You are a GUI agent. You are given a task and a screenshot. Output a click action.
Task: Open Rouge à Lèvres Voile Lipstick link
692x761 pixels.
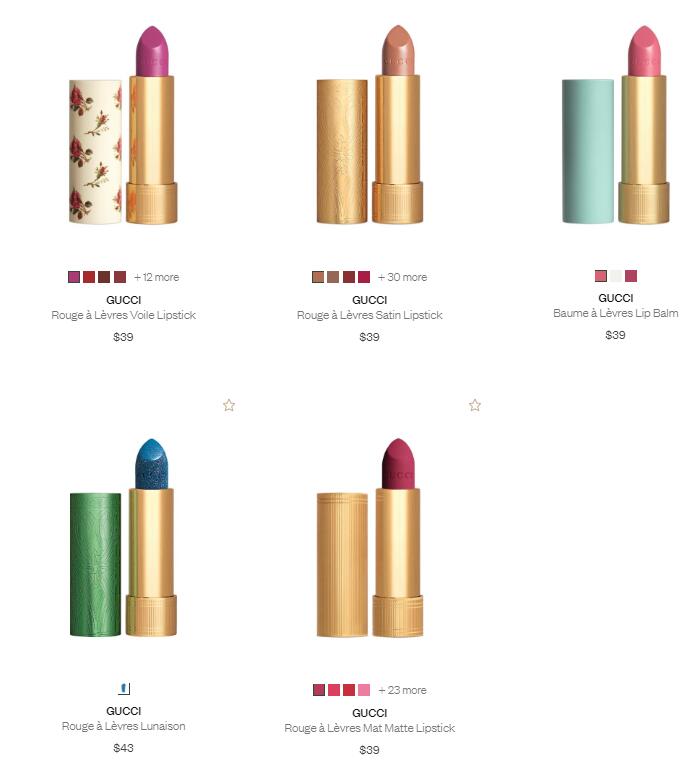coord(124,315)
